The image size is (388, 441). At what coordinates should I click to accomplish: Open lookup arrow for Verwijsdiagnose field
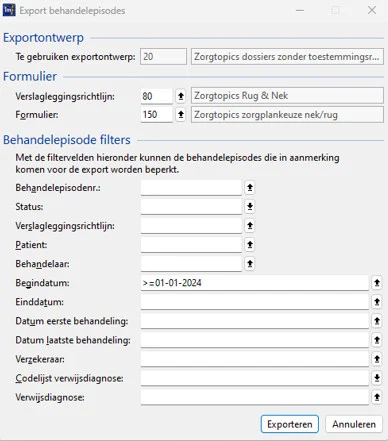click(x=377, y=397)
